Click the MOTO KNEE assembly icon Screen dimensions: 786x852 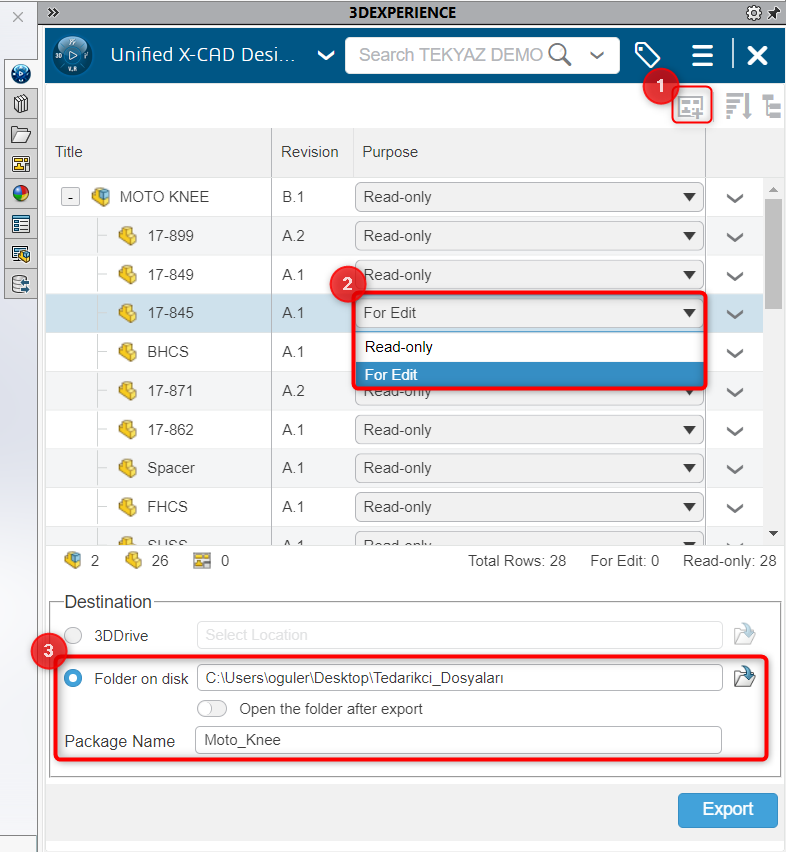[101, 197]
